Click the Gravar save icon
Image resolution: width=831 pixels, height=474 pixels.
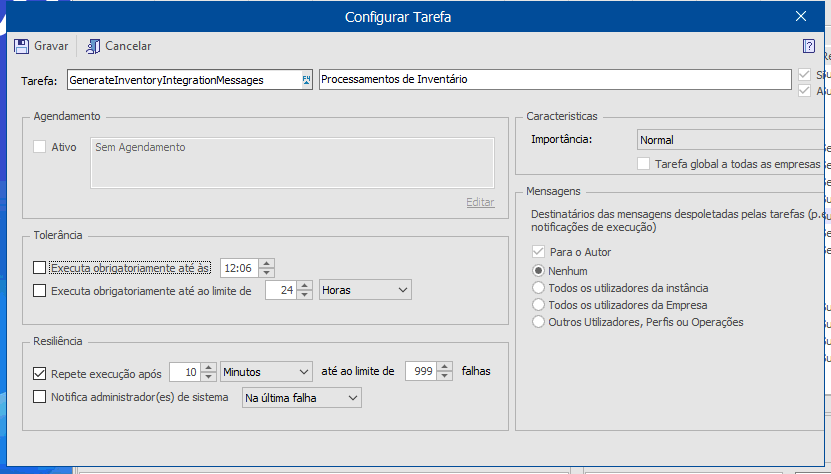tap(22, 46)
